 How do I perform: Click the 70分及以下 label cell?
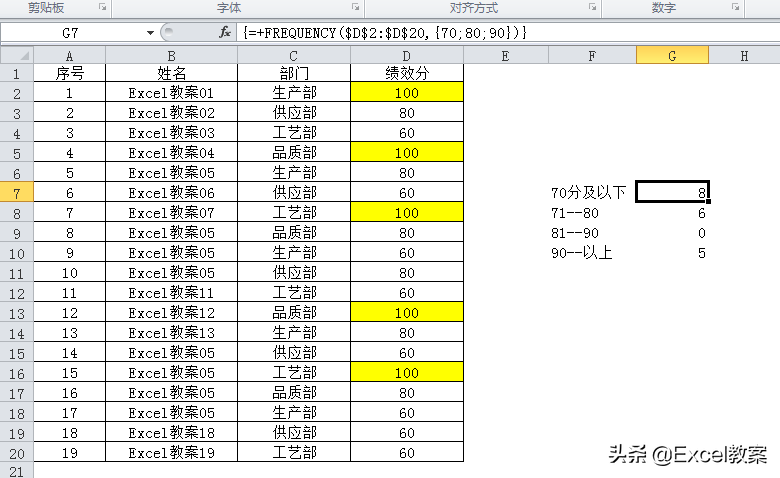tap(592, 192)
